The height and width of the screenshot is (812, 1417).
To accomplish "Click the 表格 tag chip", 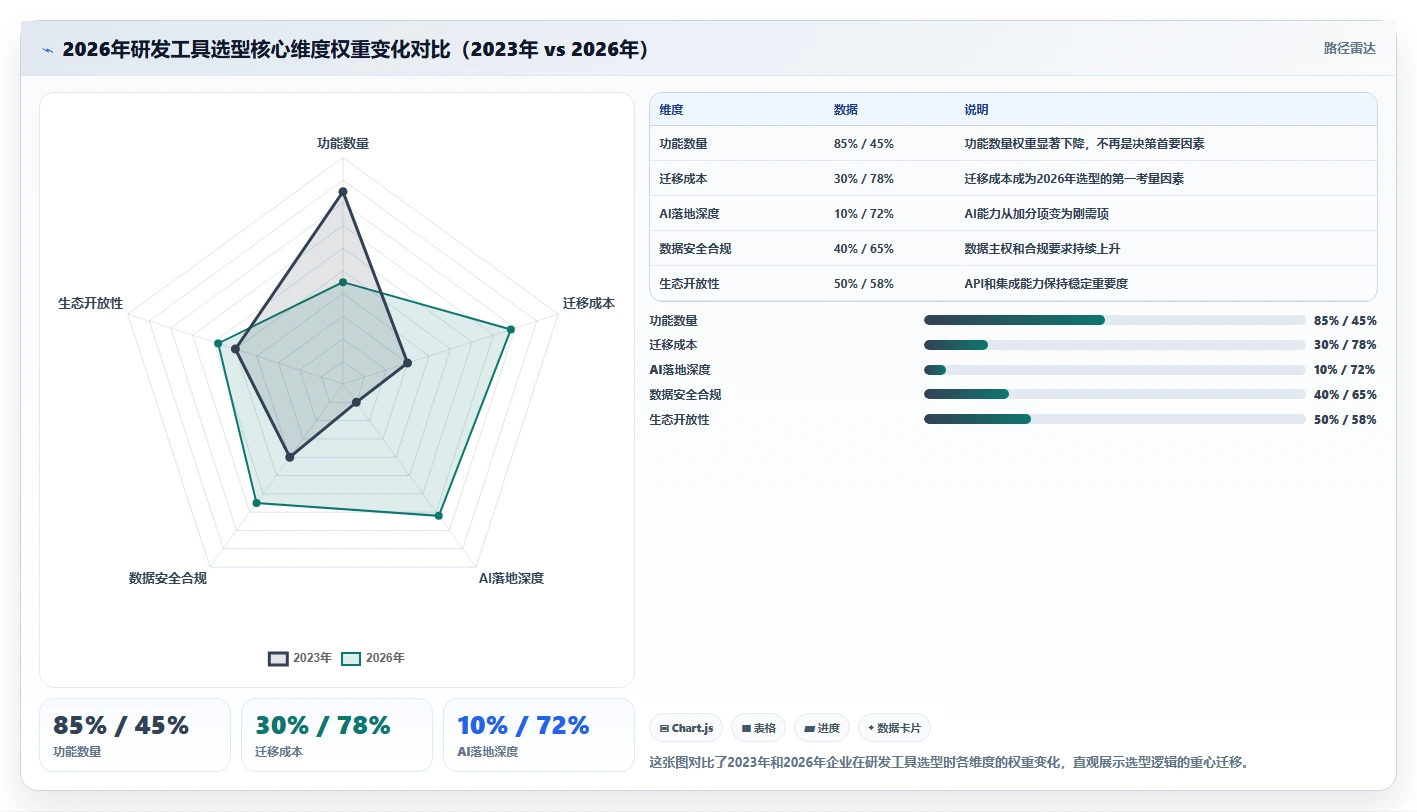I will [759, 728].
